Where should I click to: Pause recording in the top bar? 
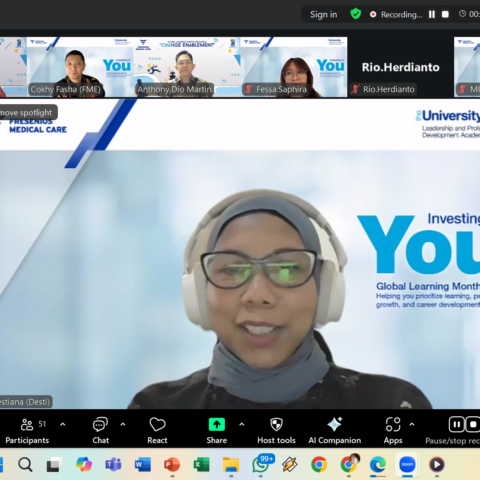tap(432, 14)
